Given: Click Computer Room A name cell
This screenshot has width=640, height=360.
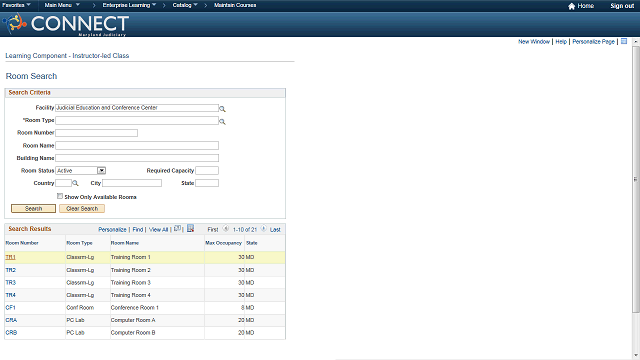Looking at the screenshot, I should point(133,320).
